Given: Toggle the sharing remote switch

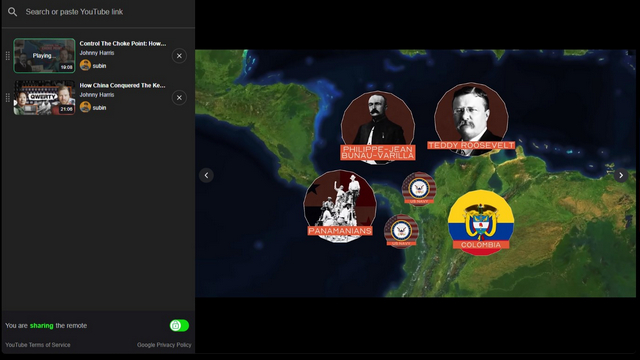Looking at the screenshot, I should (179, 325).
